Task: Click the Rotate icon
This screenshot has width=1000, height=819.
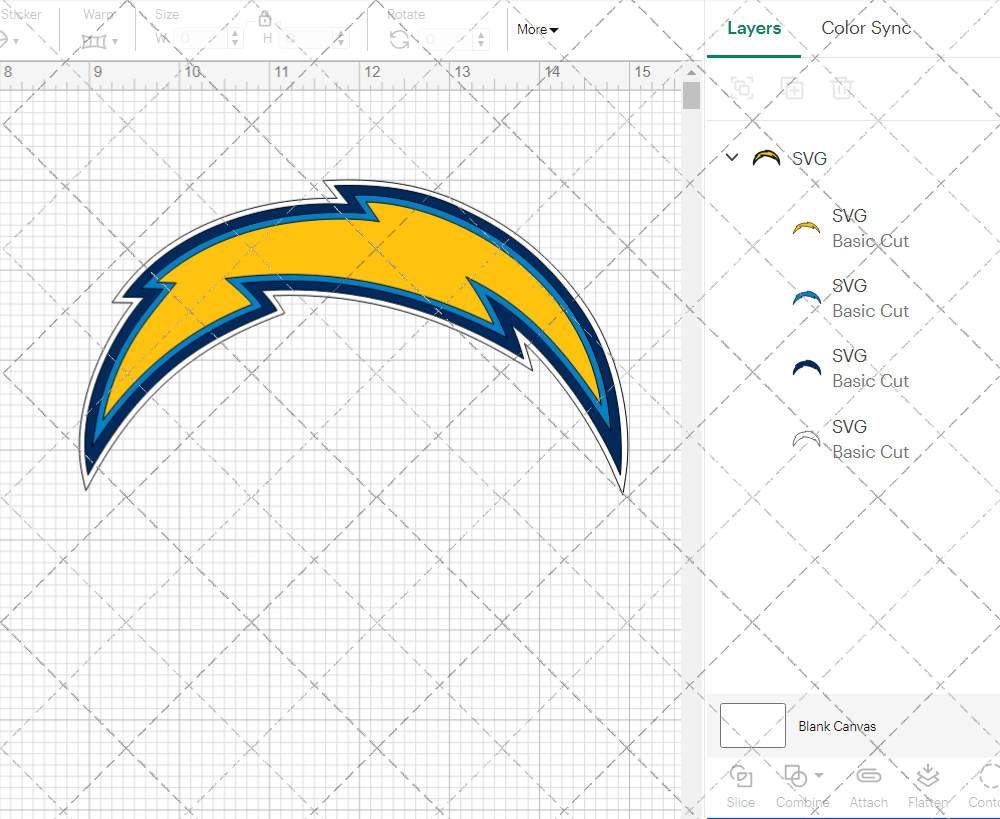Action: [x=400, y=40]
